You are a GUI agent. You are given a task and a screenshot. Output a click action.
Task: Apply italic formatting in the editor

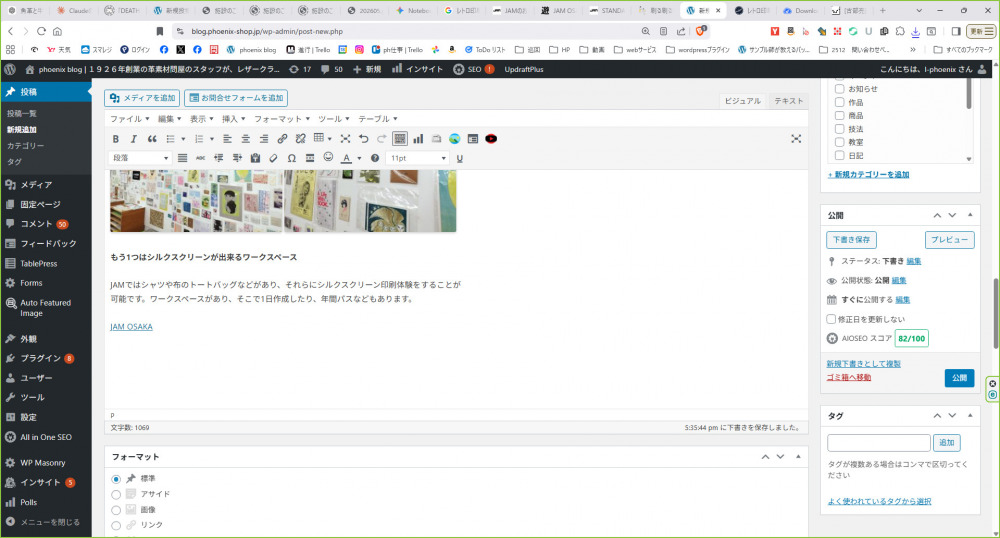tap(134, 139)
